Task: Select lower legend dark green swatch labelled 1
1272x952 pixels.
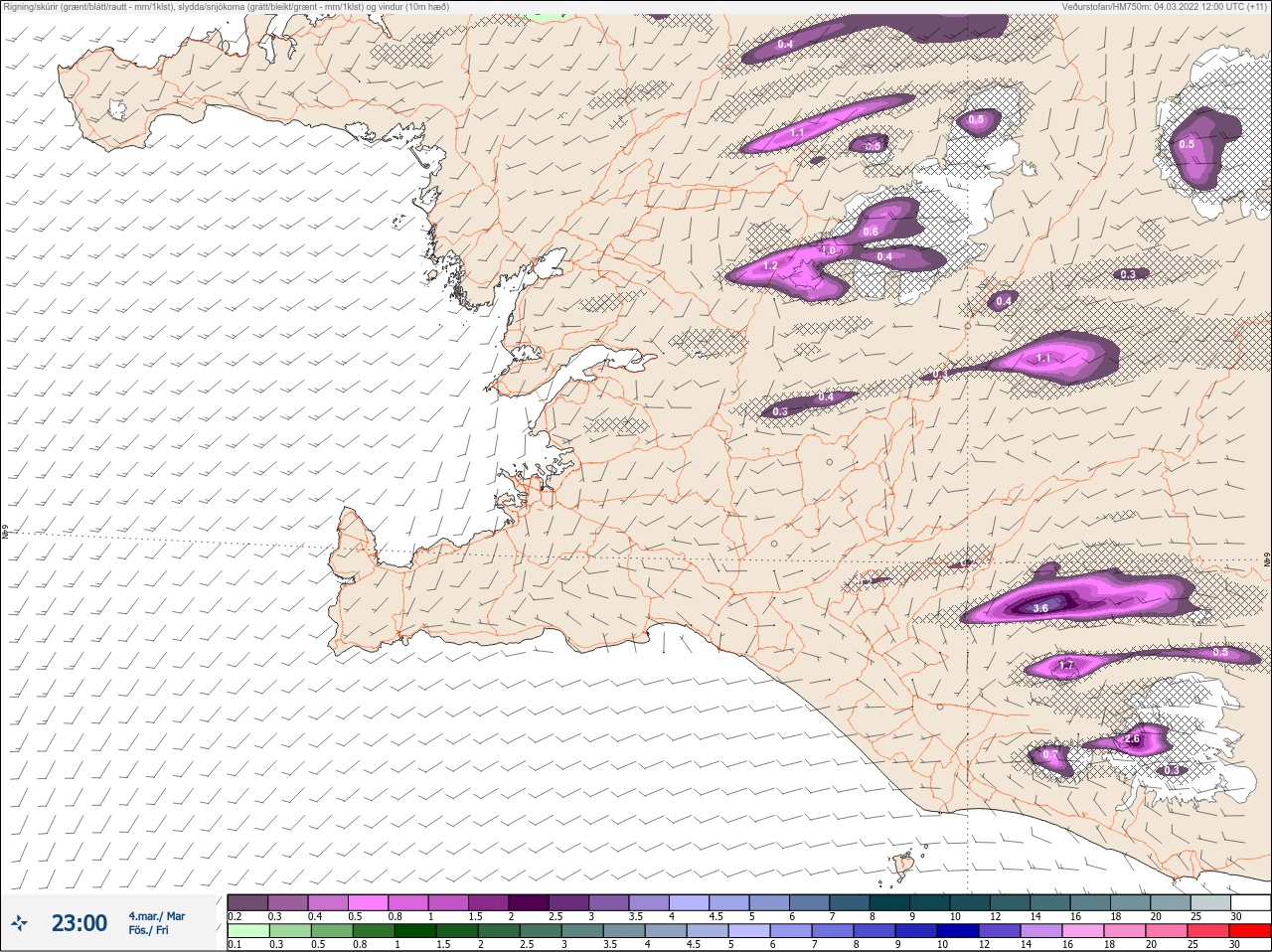Action: [414, 931]
